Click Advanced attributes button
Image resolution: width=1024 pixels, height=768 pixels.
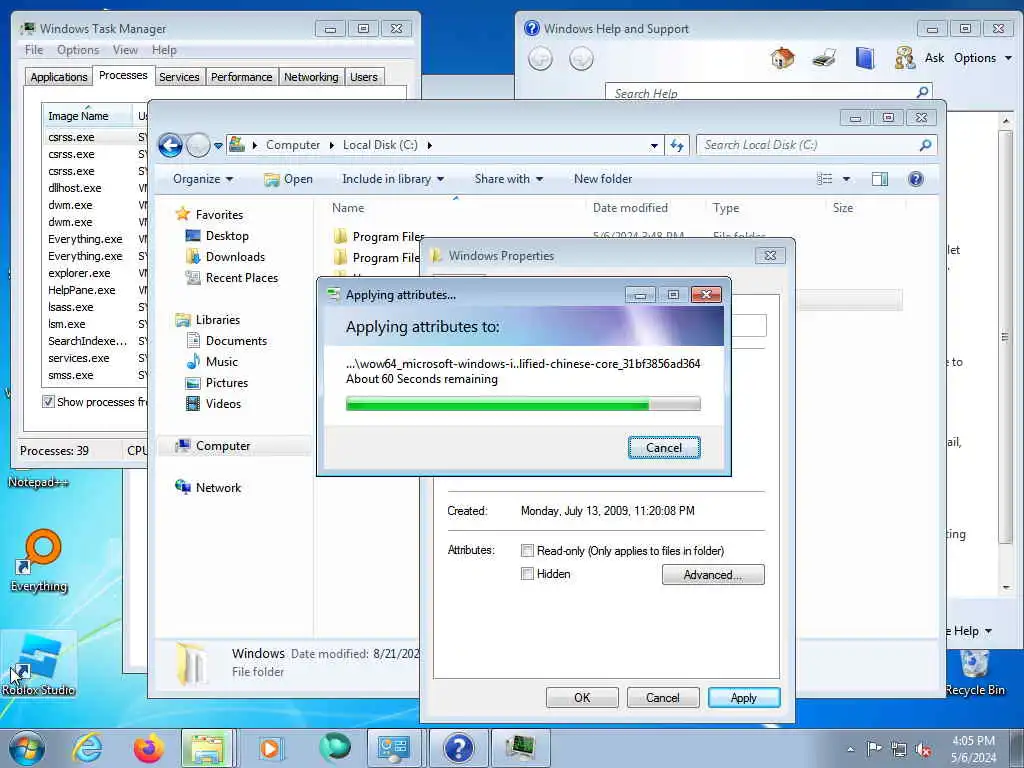713,575
